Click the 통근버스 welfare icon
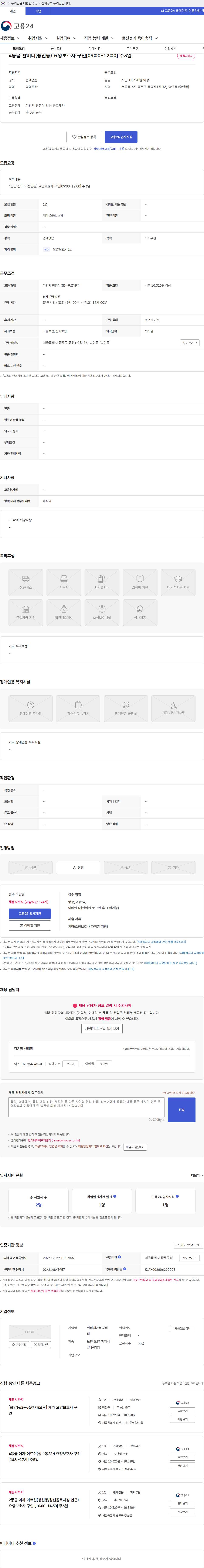The width and height of the screenshot is (204, 1568). [25, 583]
